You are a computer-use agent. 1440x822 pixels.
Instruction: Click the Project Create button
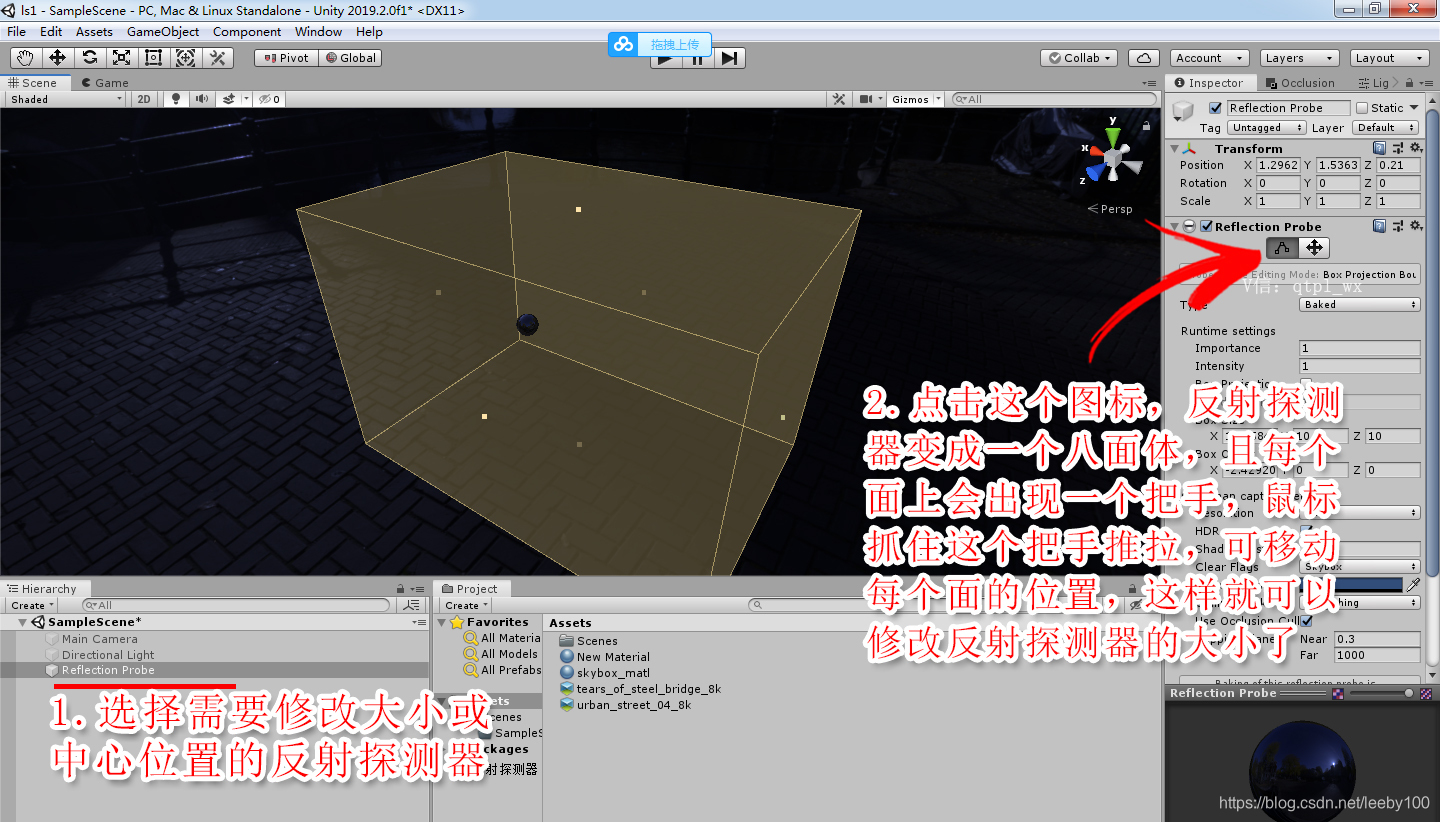click(466, 605)
